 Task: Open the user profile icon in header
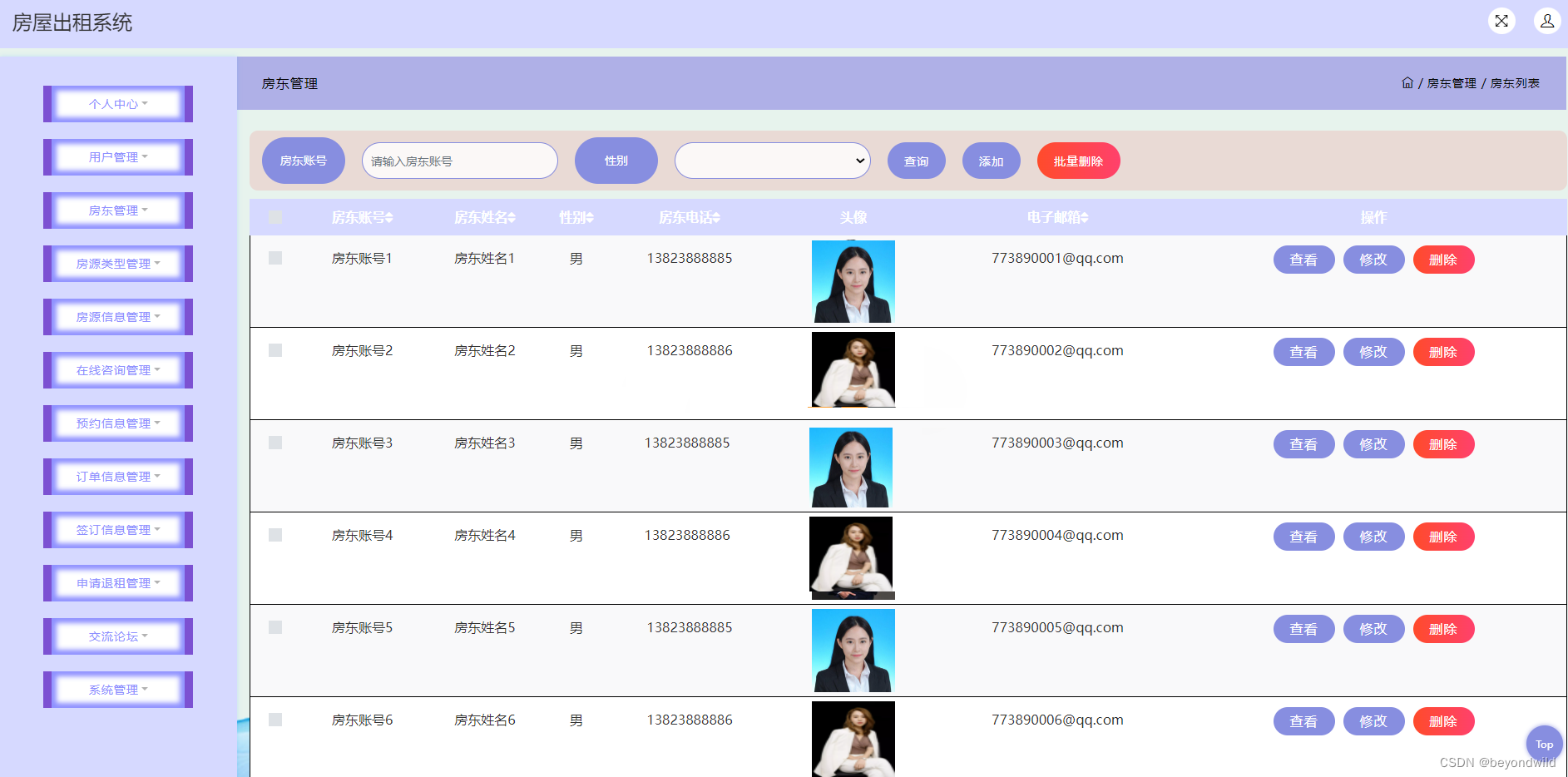point(1547,21)
